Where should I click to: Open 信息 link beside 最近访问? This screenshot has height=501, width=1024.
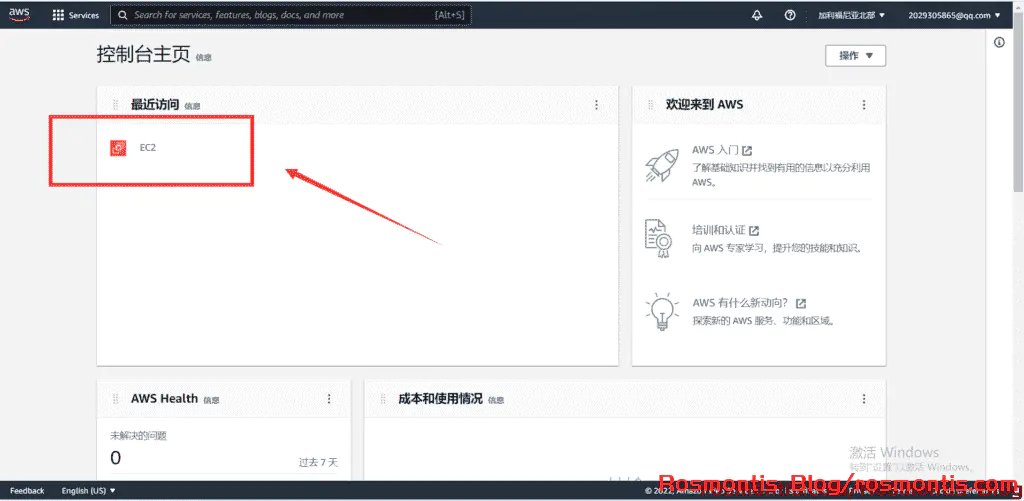[x=192, y=106]
